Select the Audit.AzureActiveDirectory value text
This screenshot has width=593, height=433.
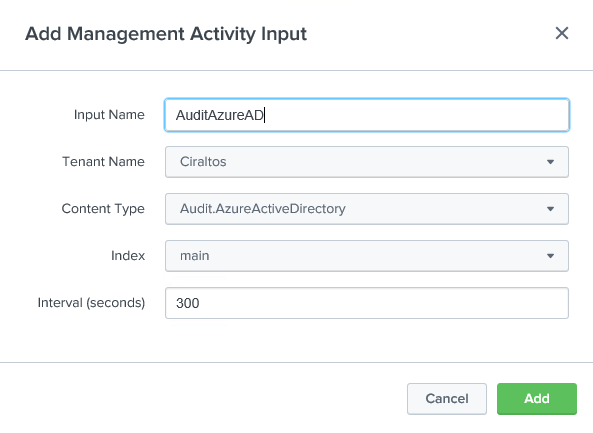pyautogui.click(x=262, y=209)
